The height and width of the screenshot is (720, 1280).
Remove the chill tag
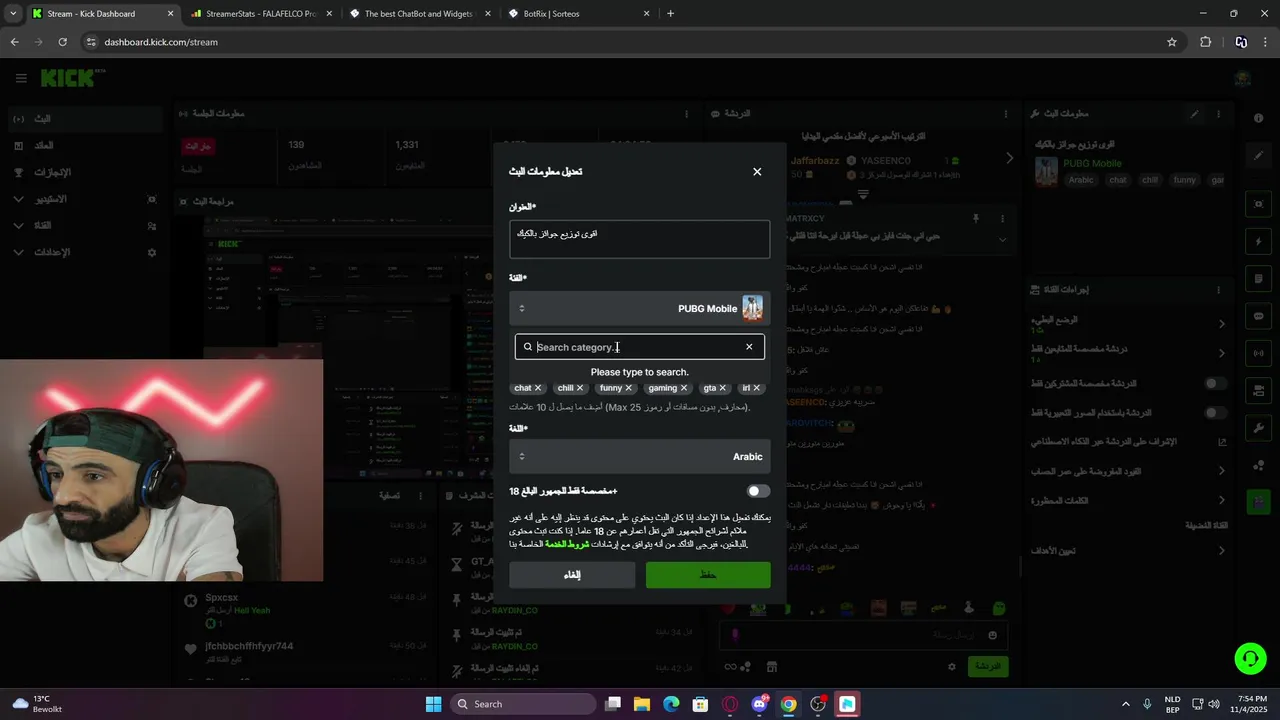tap(580, 388)
